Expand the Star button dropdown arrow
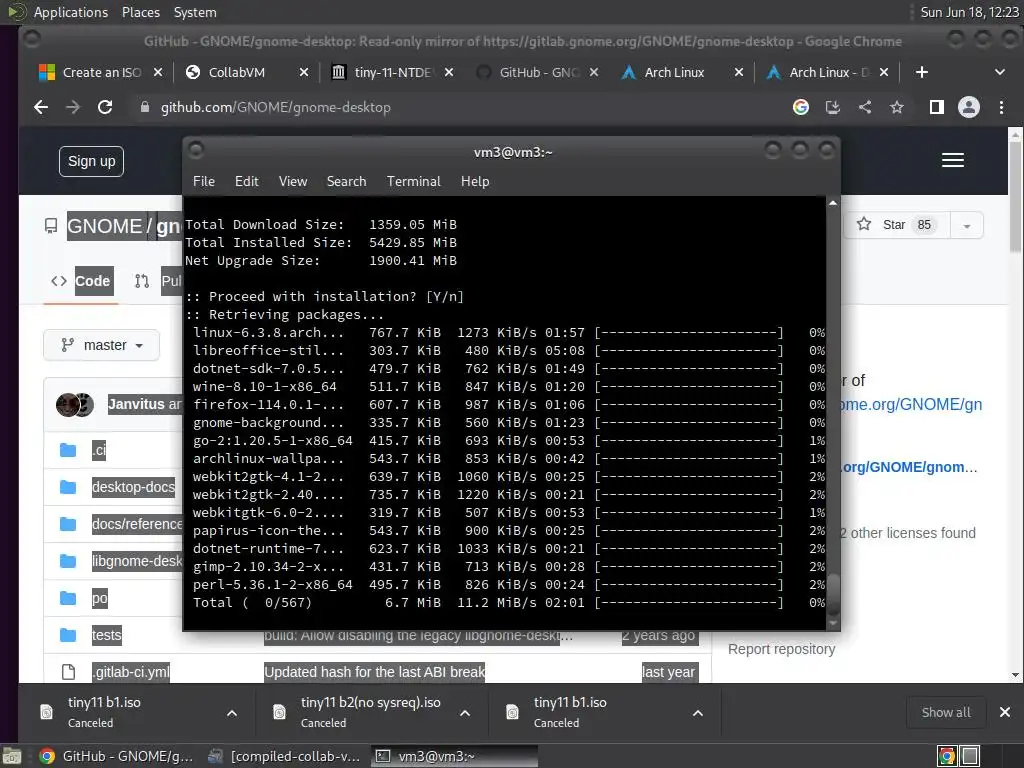The height and width of the screenshot is (768, 1024). point(967,226)
